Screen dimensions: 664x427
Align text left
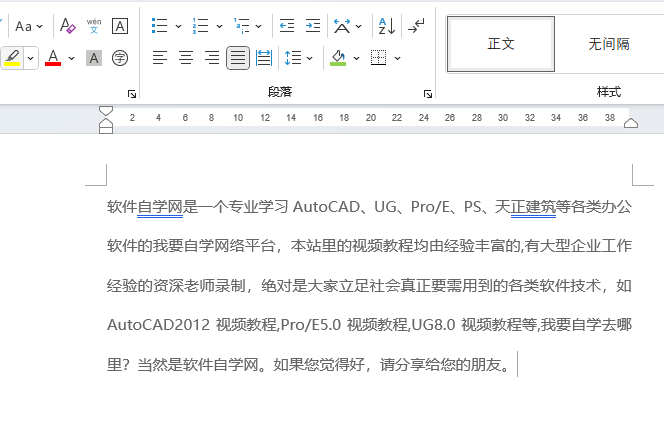point(160,58)
